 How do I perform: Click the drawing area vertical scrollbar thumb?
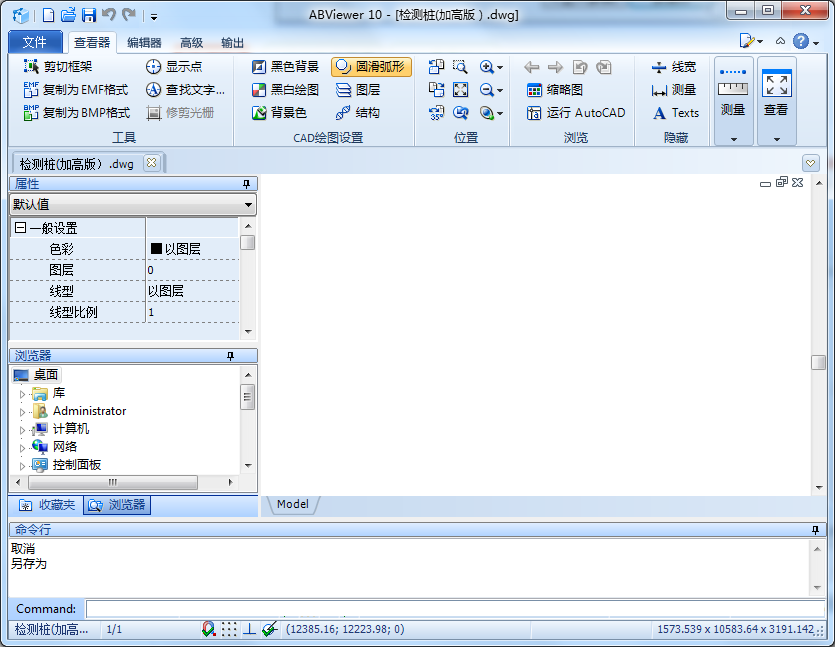coord(818,362)
